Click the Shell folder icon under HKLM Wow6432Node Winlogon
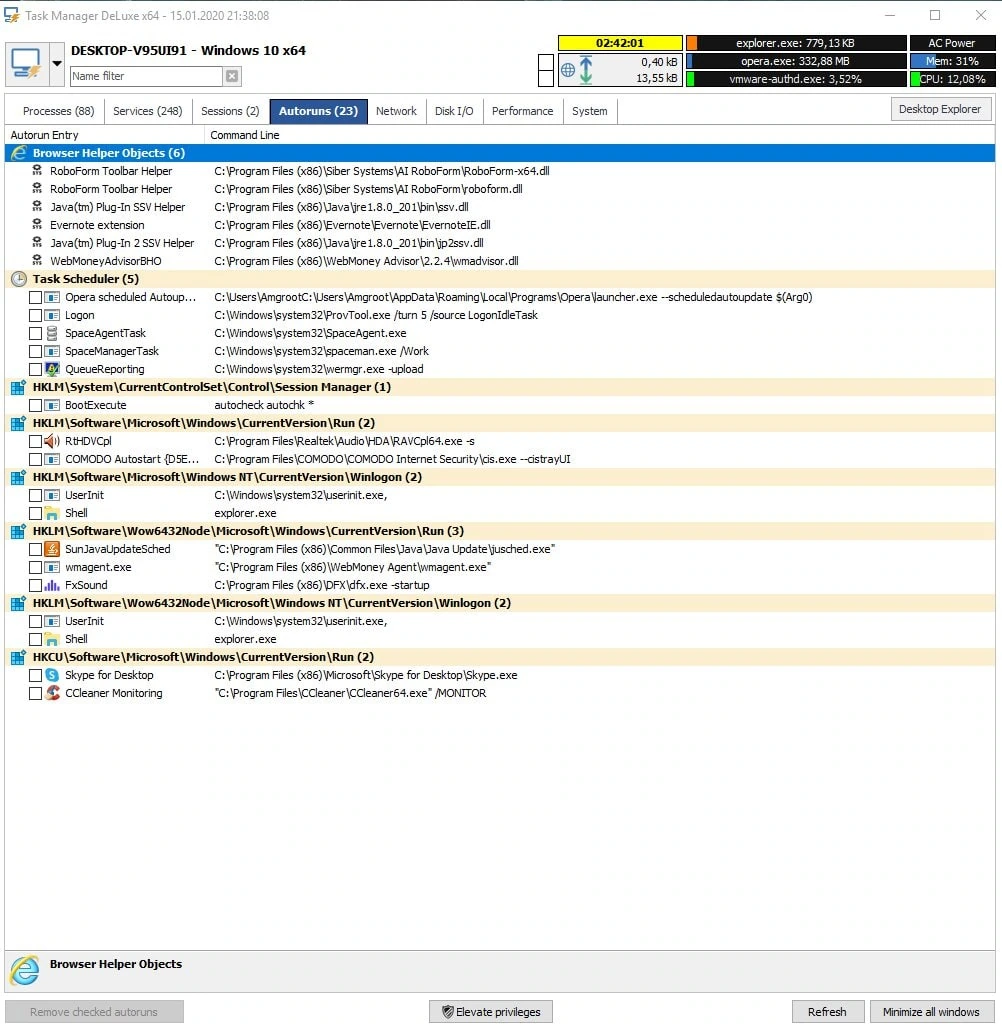This screenshot has height=1032, width=1002. pos(52,639)
